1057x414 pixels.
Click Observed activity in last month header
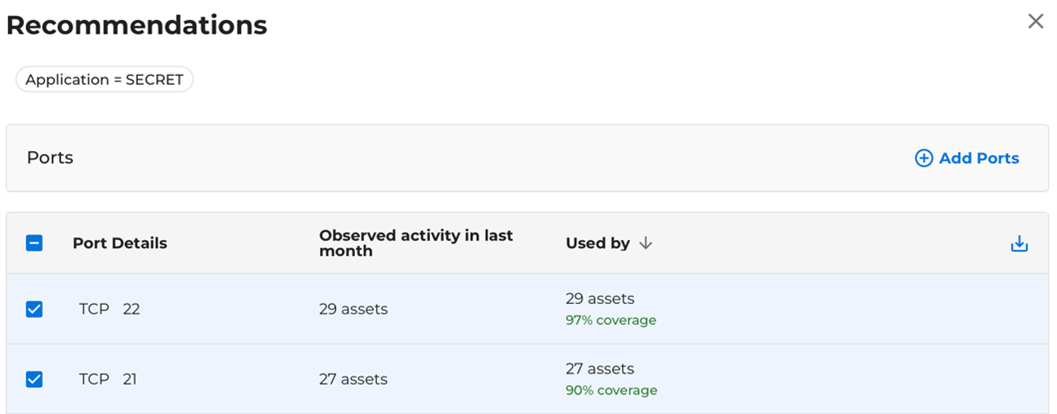[415, 243]
